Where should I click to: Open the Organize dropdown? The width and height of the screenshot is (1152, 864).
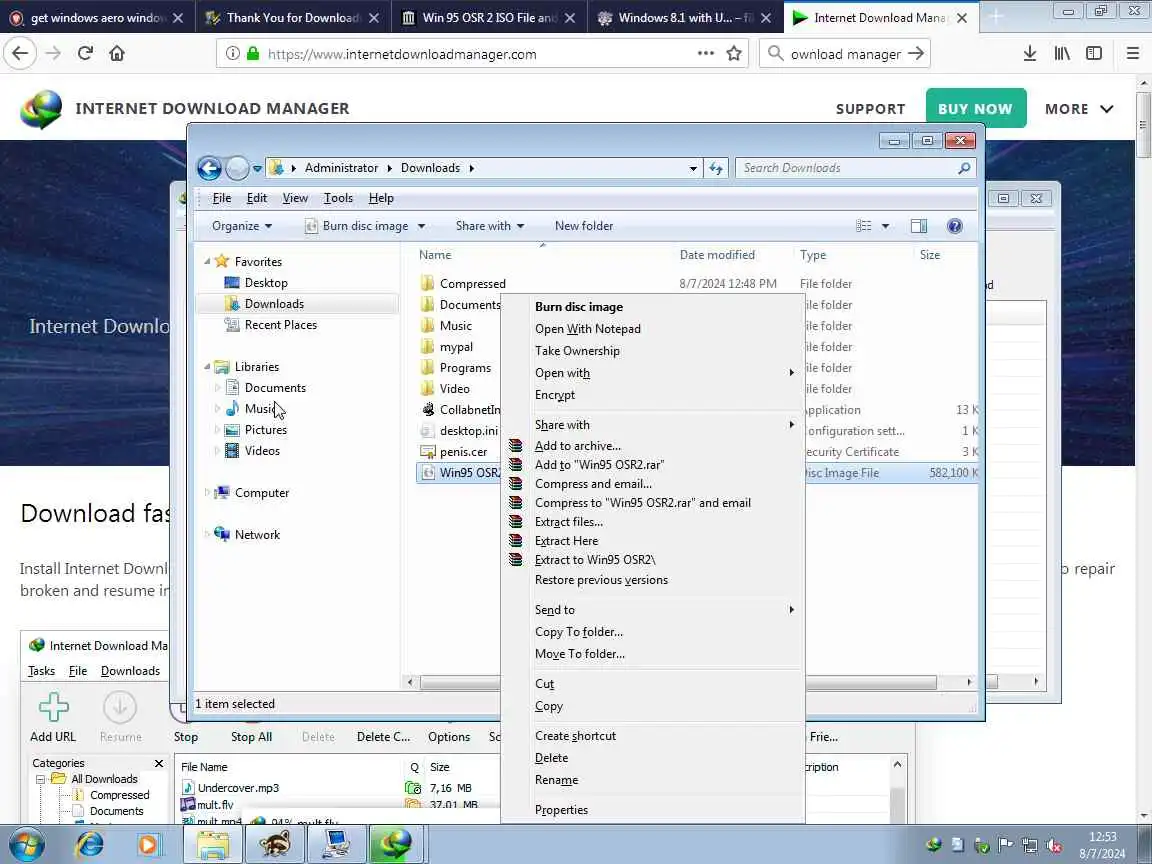242,226
